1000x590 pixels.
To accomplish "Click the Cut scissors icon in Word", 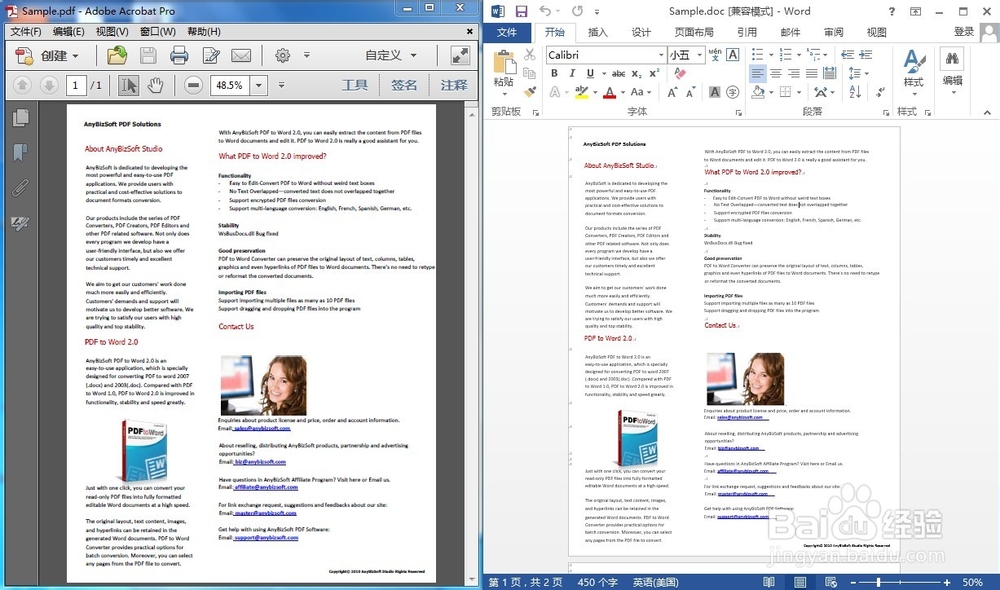I will (x=529, y=55).
